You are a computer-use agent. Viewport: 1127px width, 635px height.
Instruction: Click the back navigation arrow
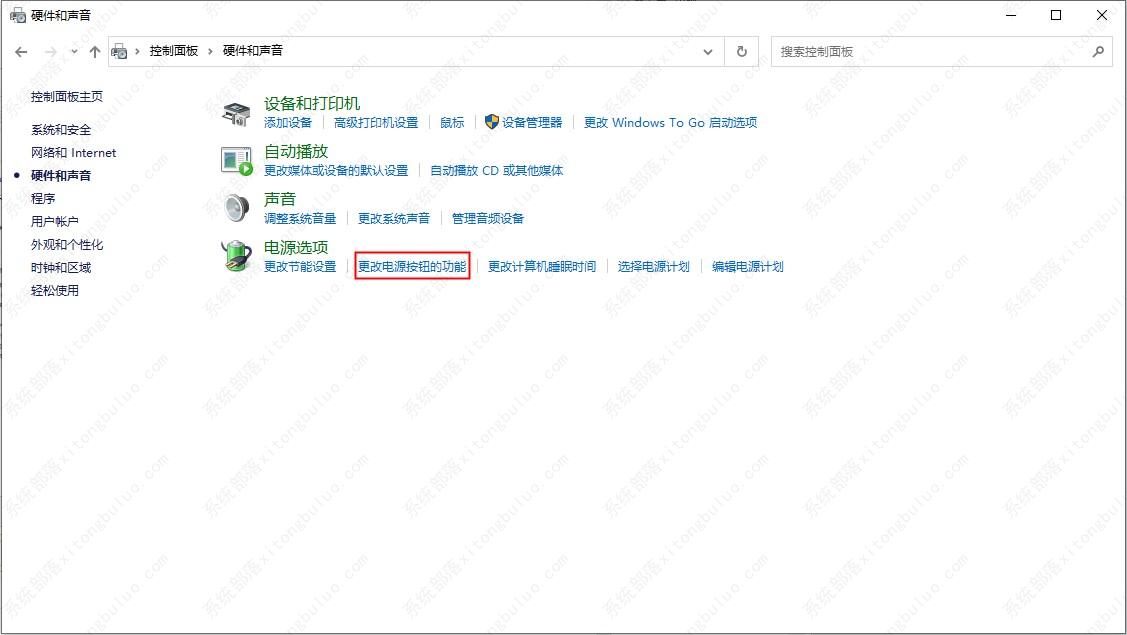pyautogui.click(x=22, y=51)
